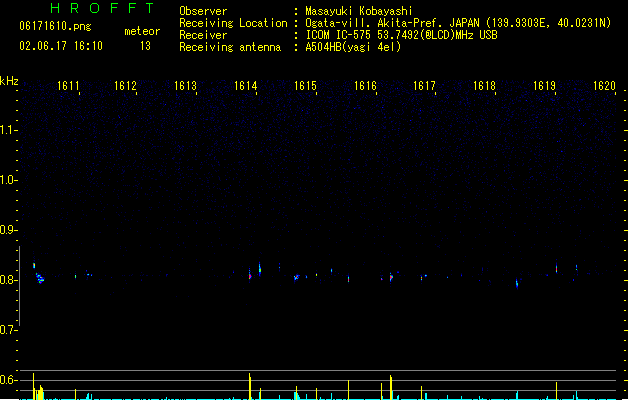This screenshot has width=629, height=400.
Task: Click the Receiving antenna label
Action: click(x=230, y=47)
